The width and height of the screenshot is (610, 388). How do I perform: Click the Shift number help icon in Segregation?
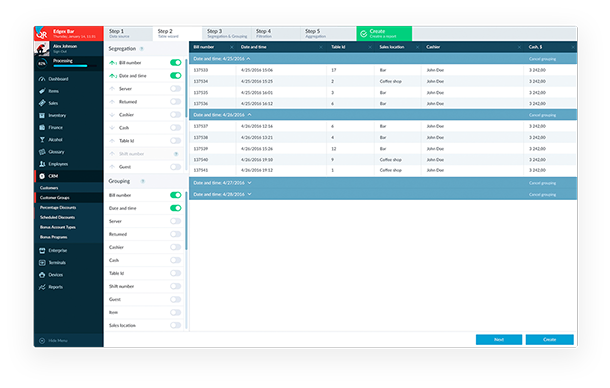pos(176,154)
